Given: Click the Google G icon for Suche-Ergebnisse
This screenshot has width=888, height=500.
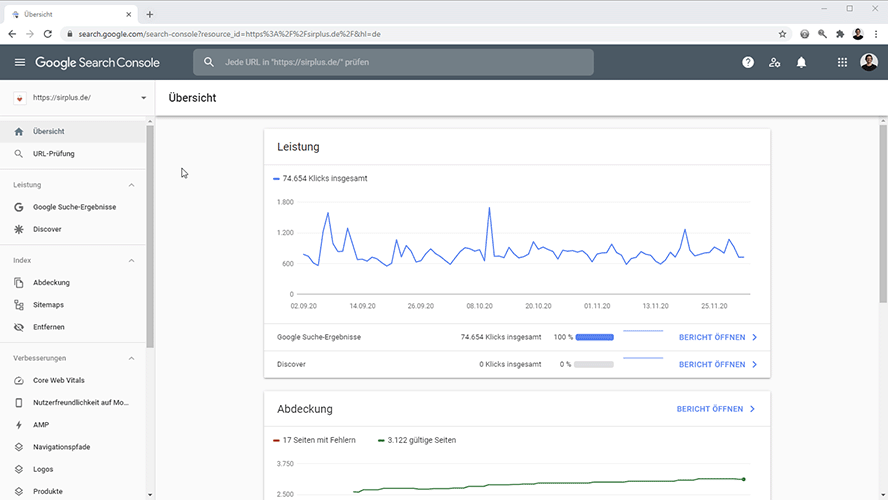Looking at the screenshot, I should click(19, 207).
